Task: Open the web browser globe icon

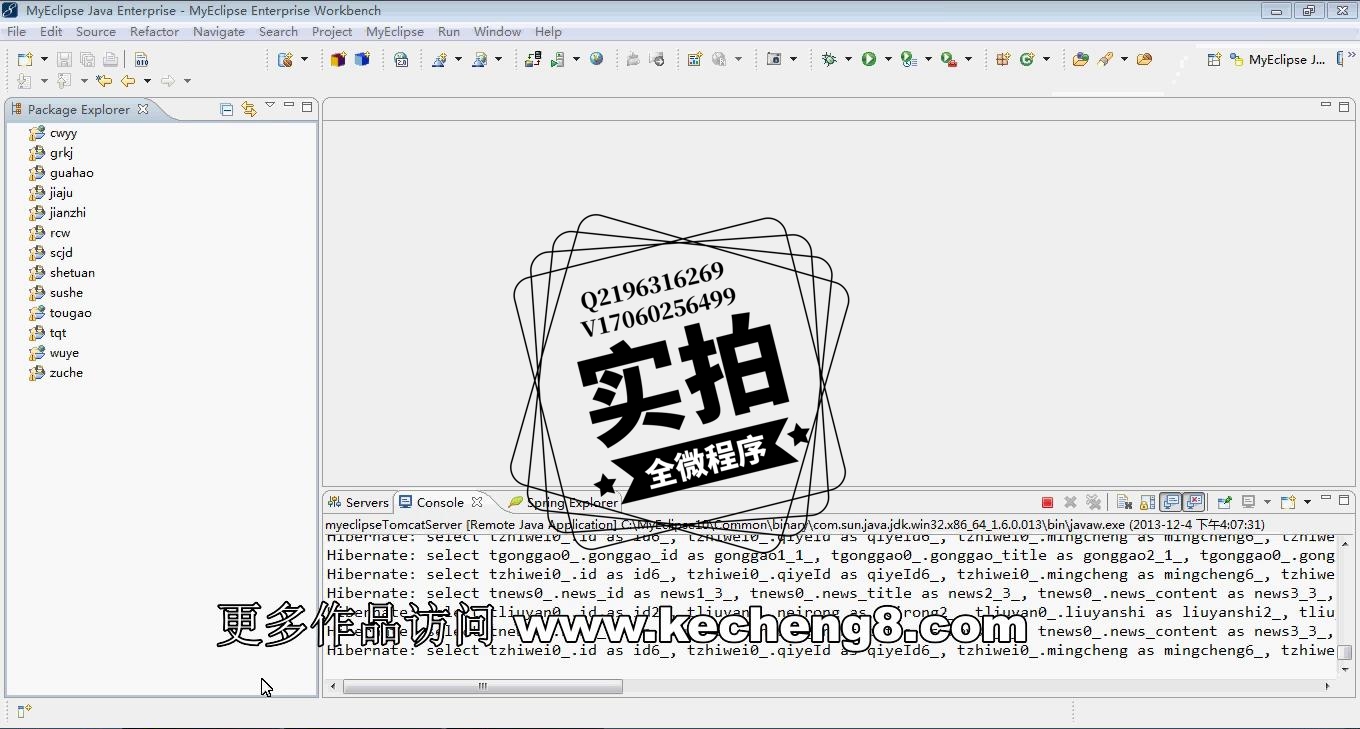Action: click(x=597, y=60)
